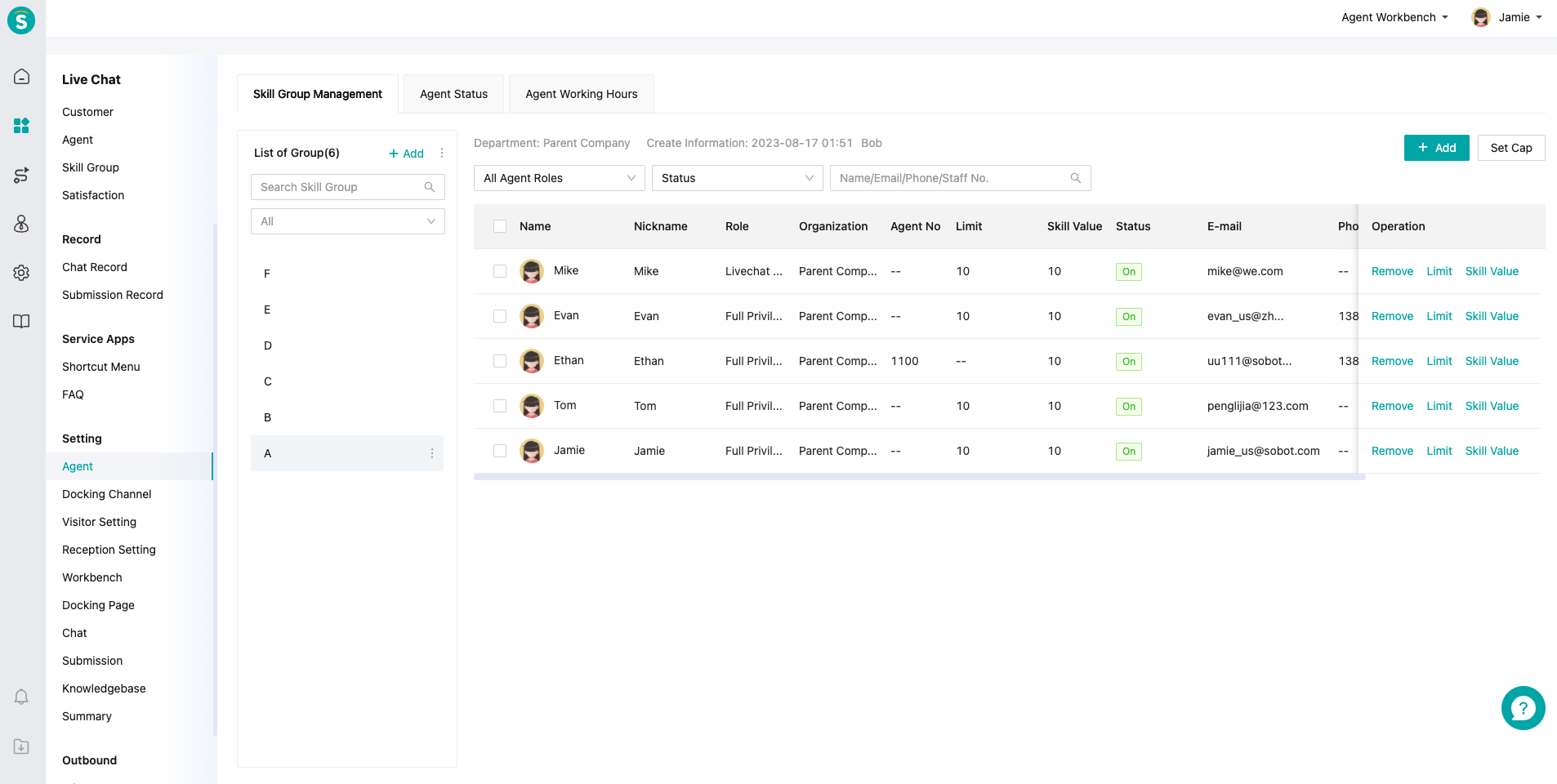
Task: Click the Set Cap button
Action: [x=1511, y=148]
